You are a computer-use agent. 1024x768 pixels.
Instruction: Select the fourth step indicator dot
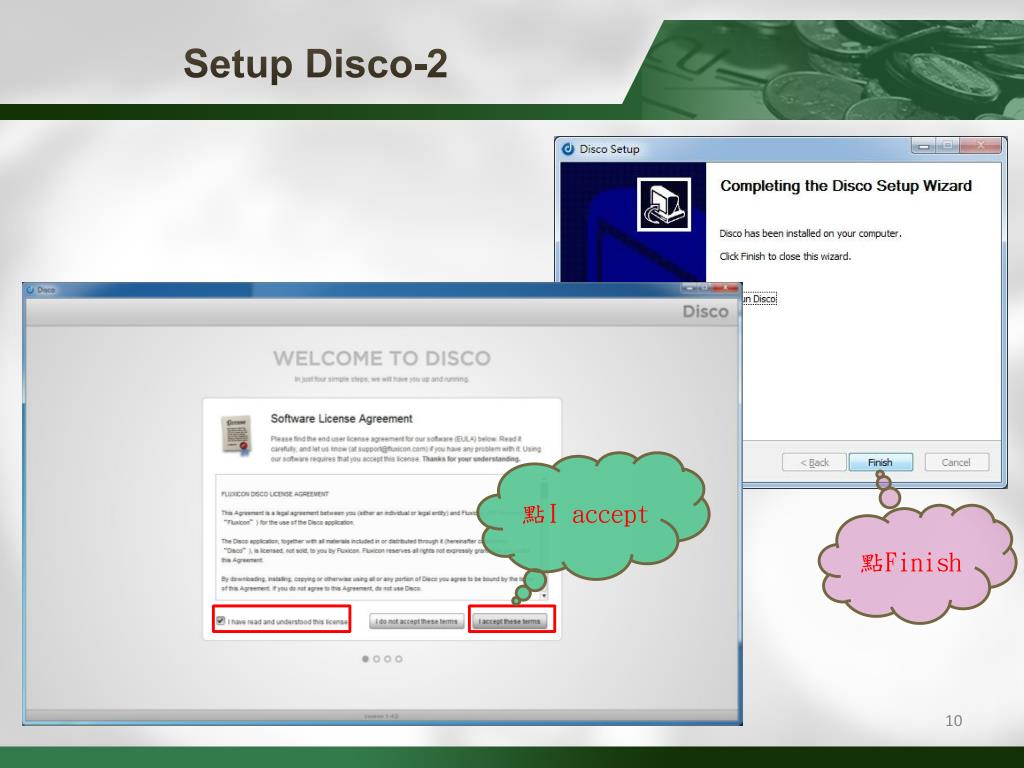pyautogui.click(x=399, y=659)
